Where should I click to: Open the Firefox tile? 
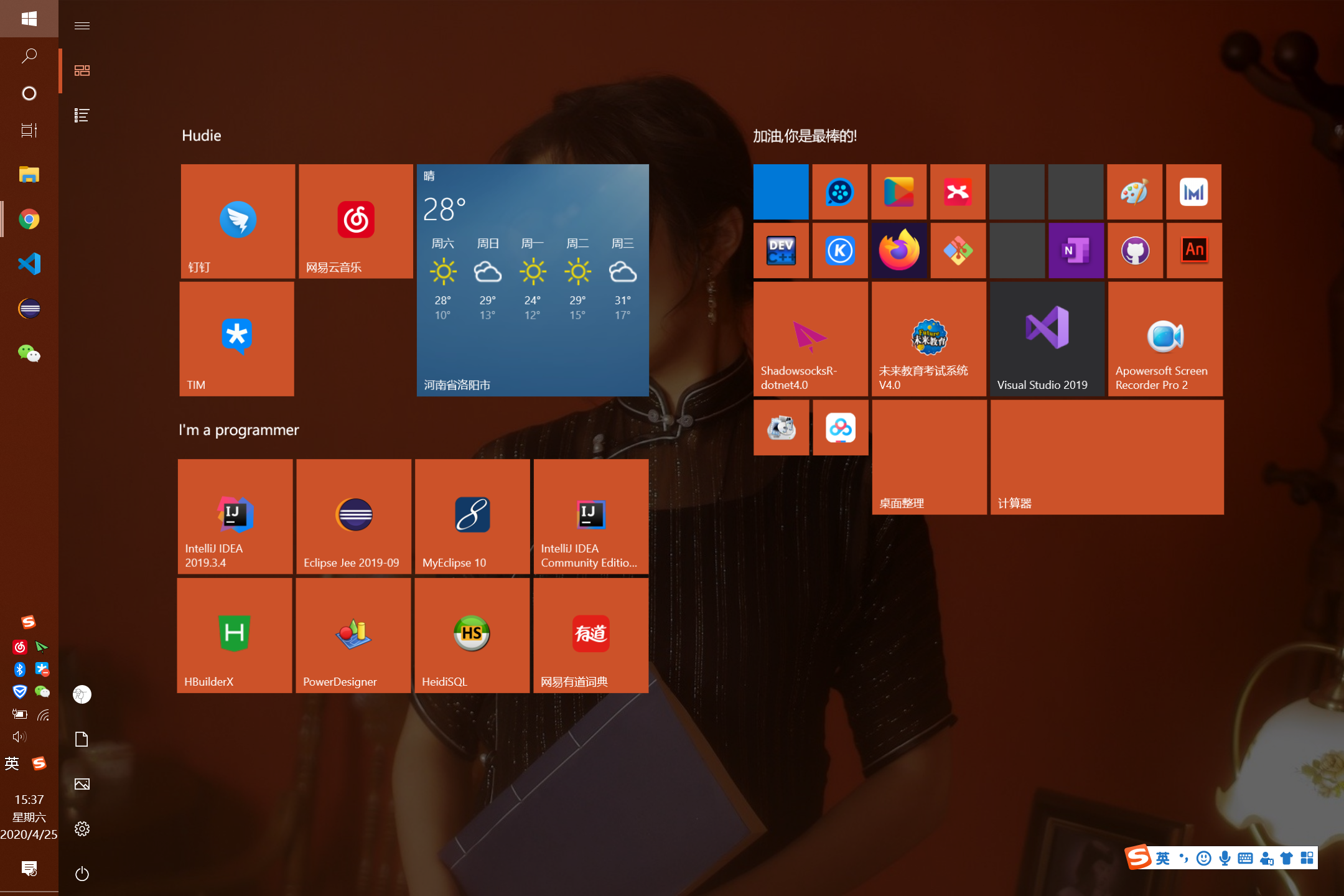pyautogui.click(x=899, y=251)
